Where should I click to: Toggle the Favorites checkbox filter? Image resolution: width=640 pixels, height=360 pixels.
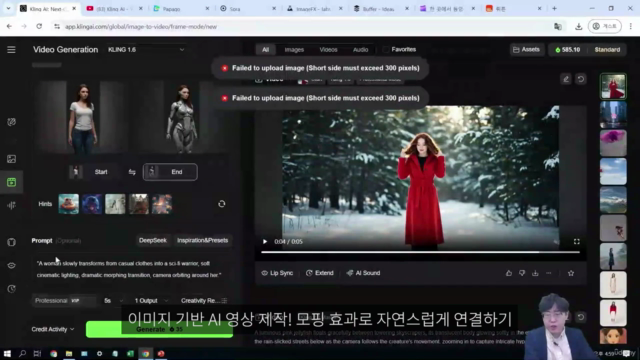(386, 50)
